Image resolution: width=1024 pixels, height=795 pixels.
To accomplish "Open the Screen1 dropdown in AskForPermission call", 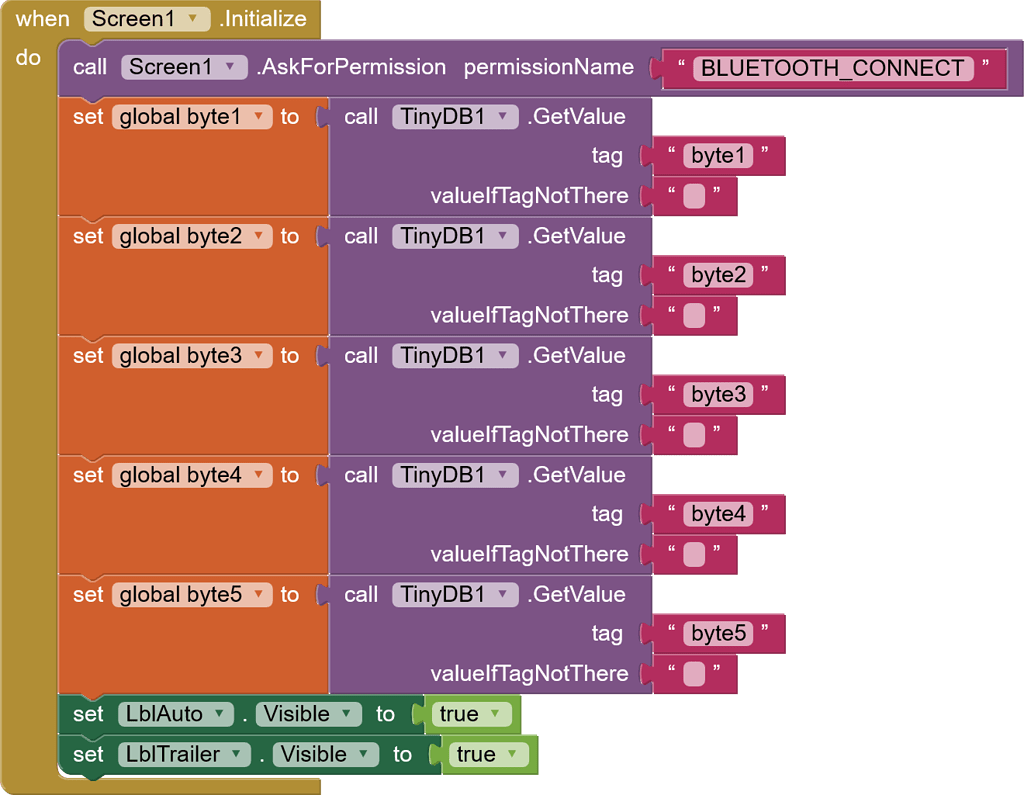I will [230, 68].
